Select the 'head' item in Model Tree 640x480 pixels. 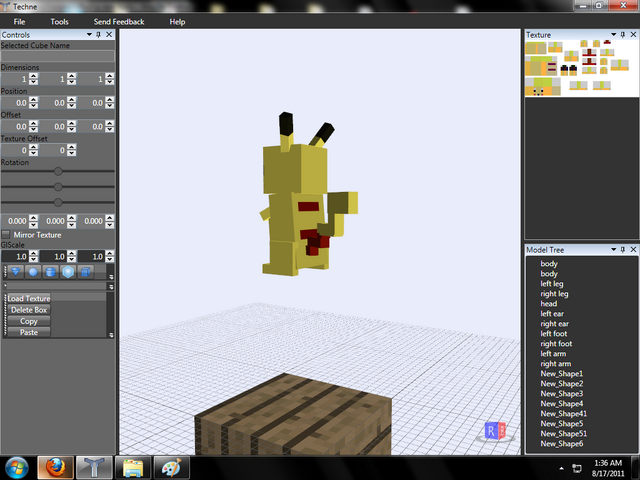[x=549, y=304]
